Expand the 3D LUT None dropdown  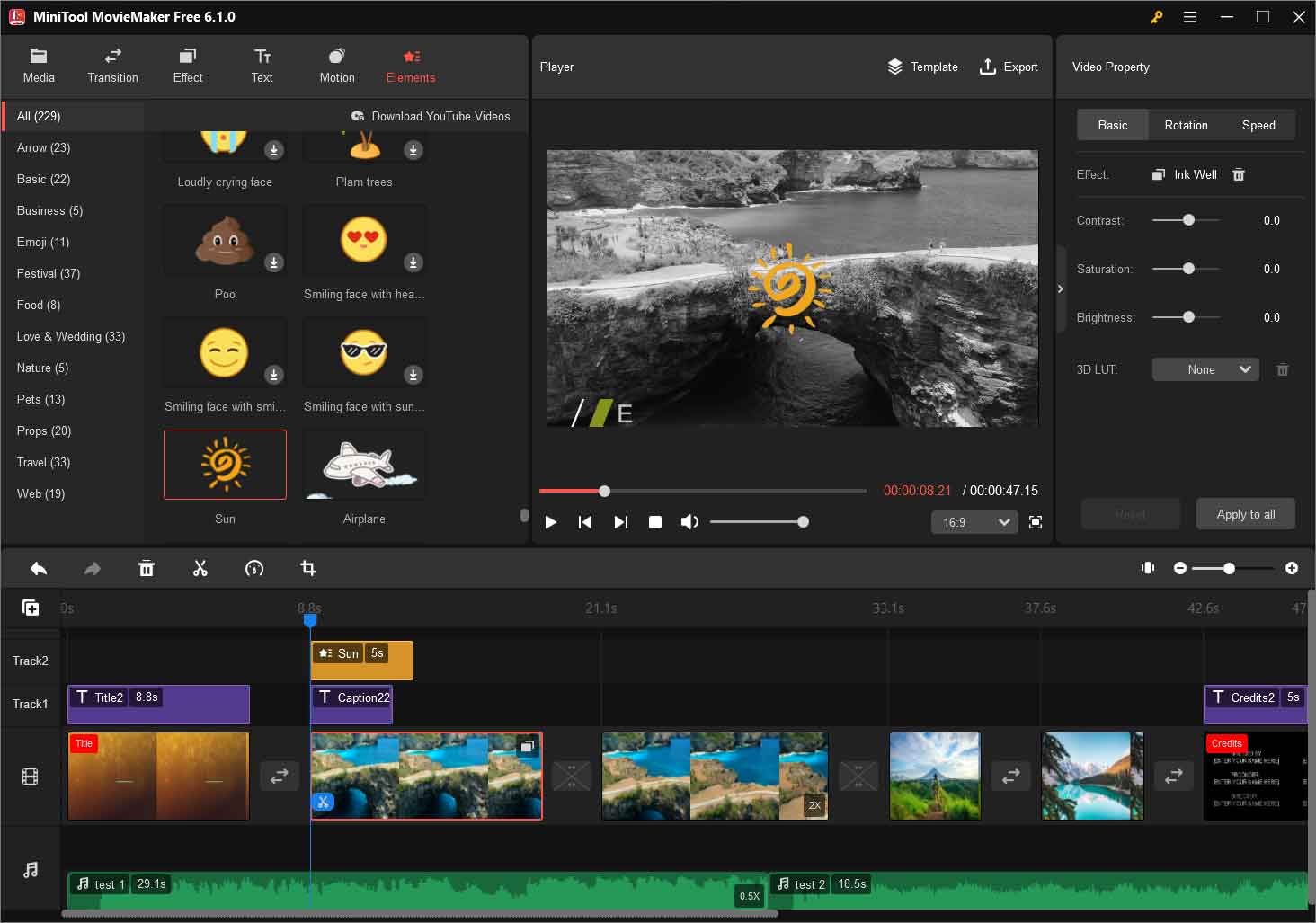1205,369
